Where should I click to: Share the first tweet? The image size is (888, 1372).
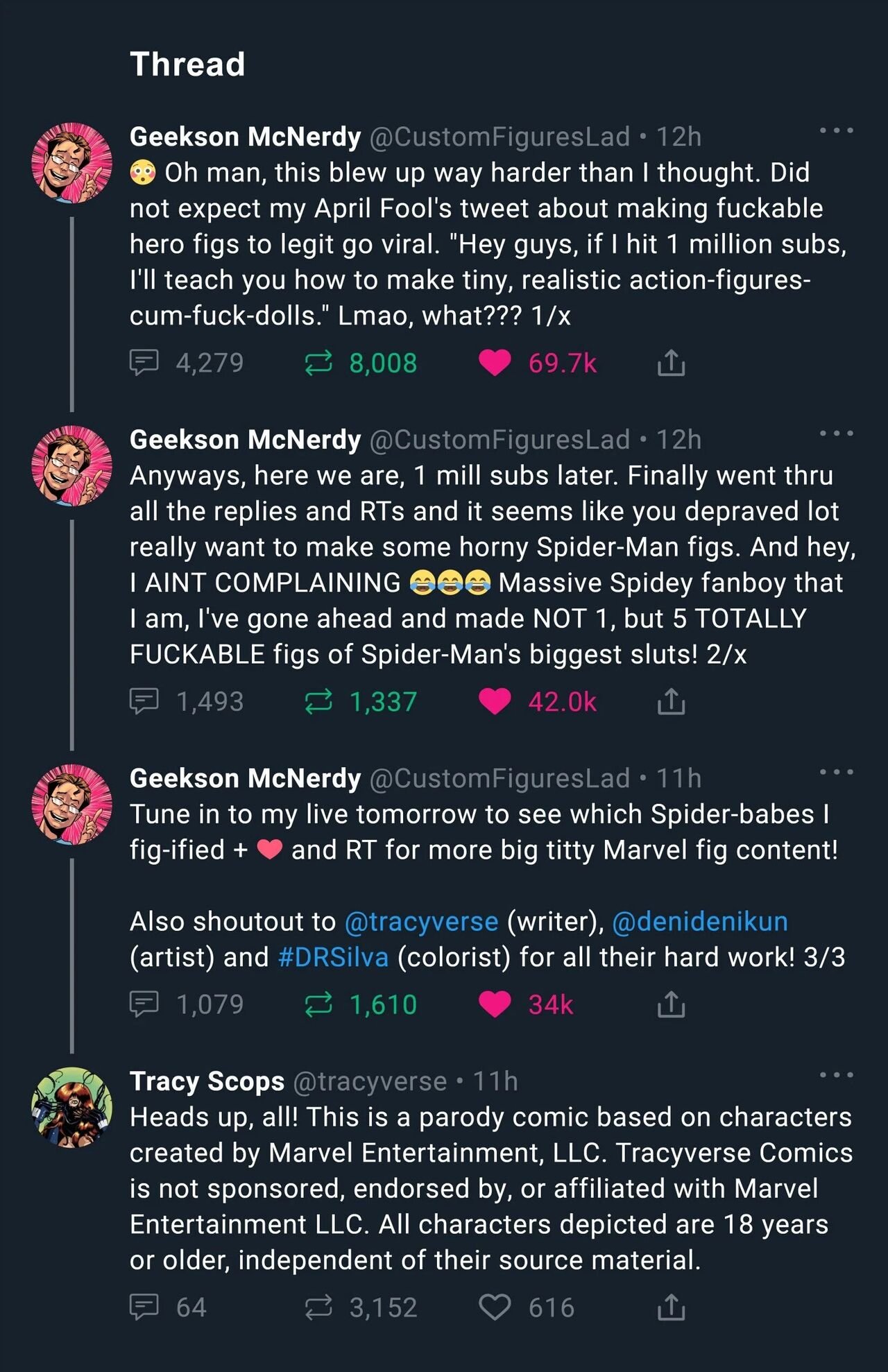pyautogui.click(x=672, y=361)
